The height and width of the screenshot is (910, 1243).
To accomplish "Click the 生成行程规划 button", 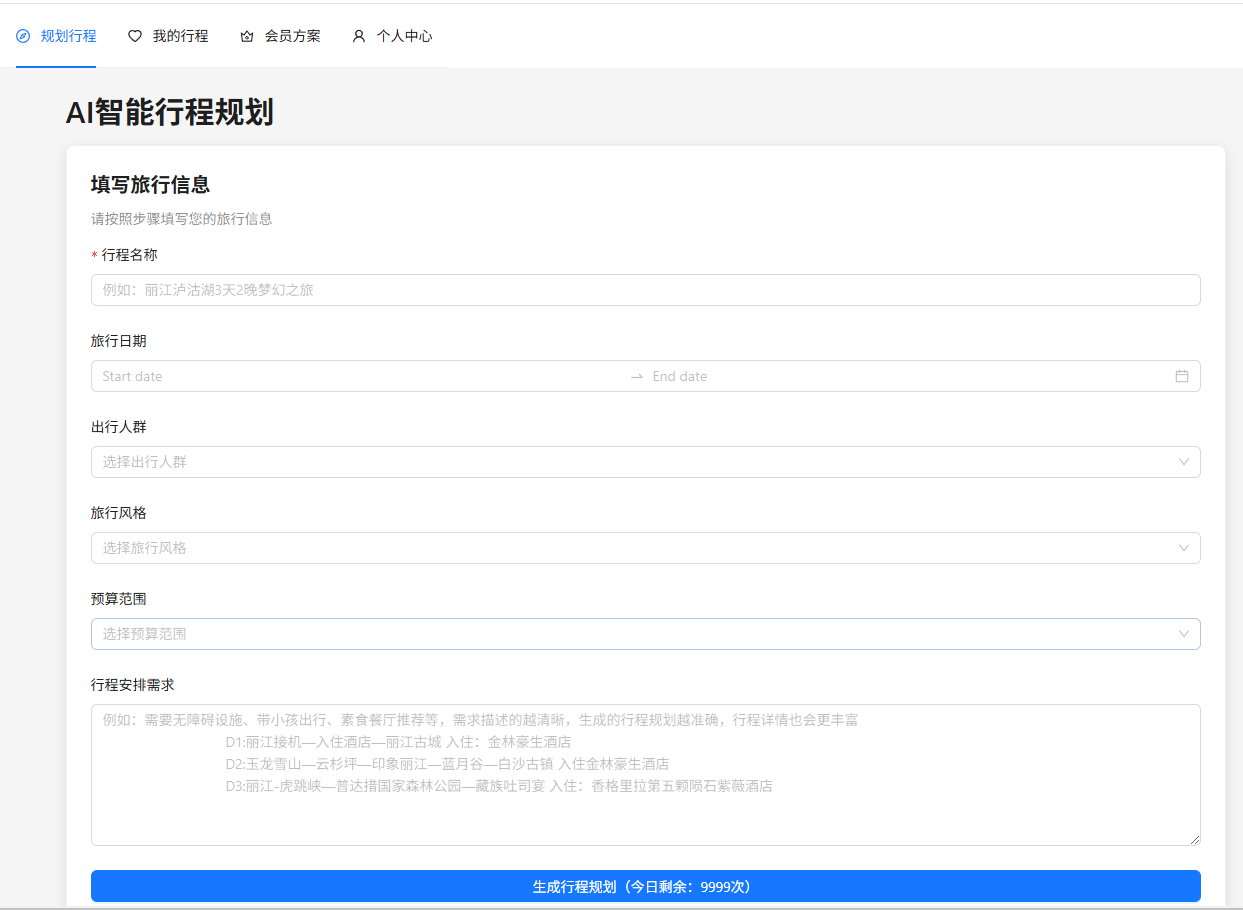I will coord(644,886).
